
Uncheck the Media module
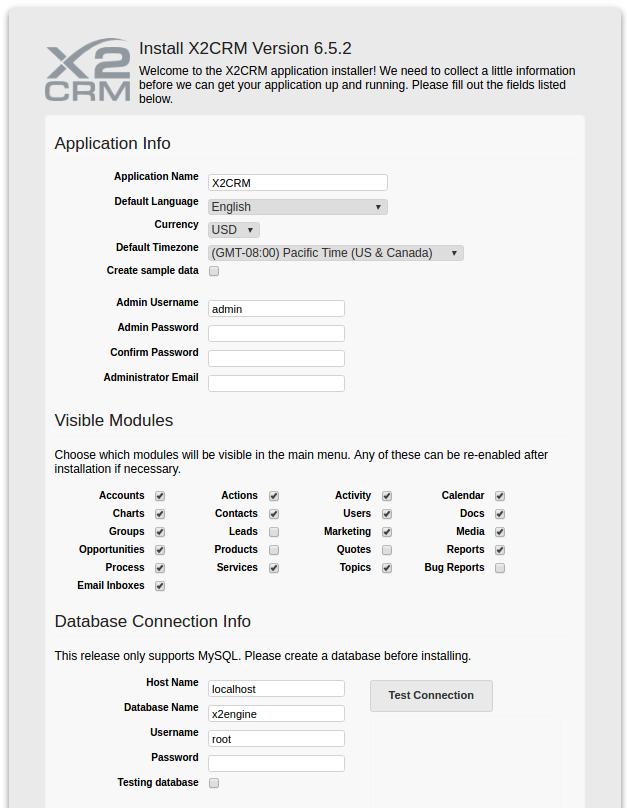(500, 532)
